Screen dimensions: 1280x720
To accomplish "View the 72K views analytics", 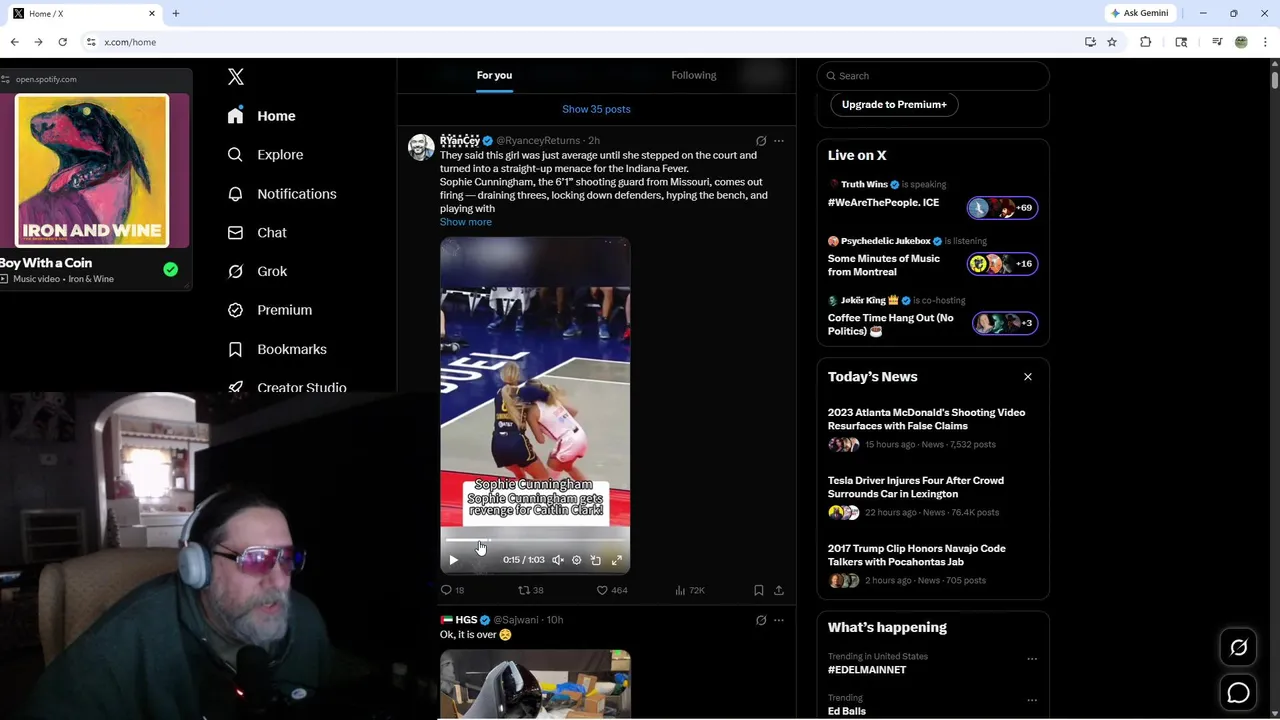I will coord(690,590).
